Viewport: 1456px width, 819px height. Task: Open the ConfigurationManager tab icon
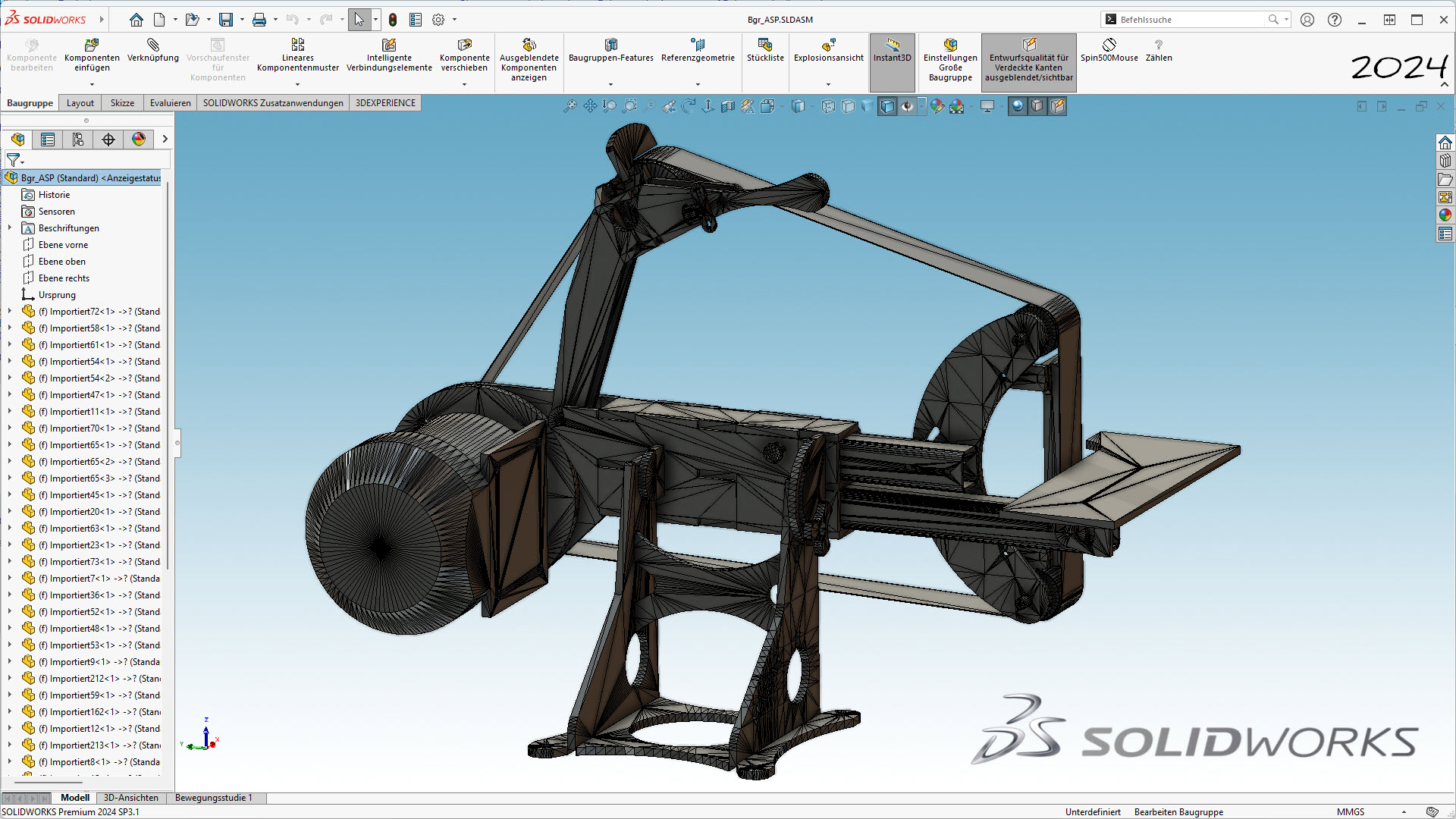(78, 140)
